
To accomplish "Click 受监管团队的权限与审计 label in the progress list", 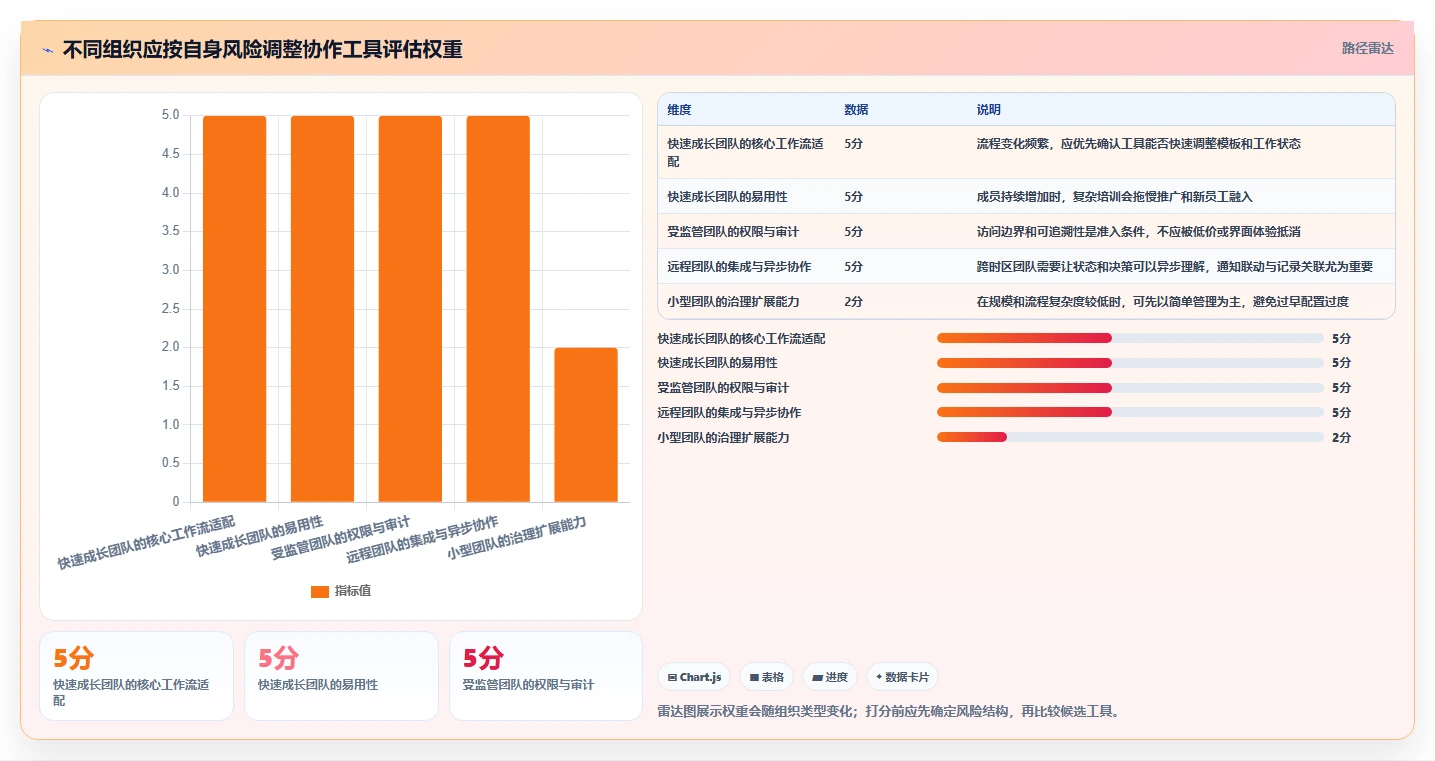I will (723, 388).
